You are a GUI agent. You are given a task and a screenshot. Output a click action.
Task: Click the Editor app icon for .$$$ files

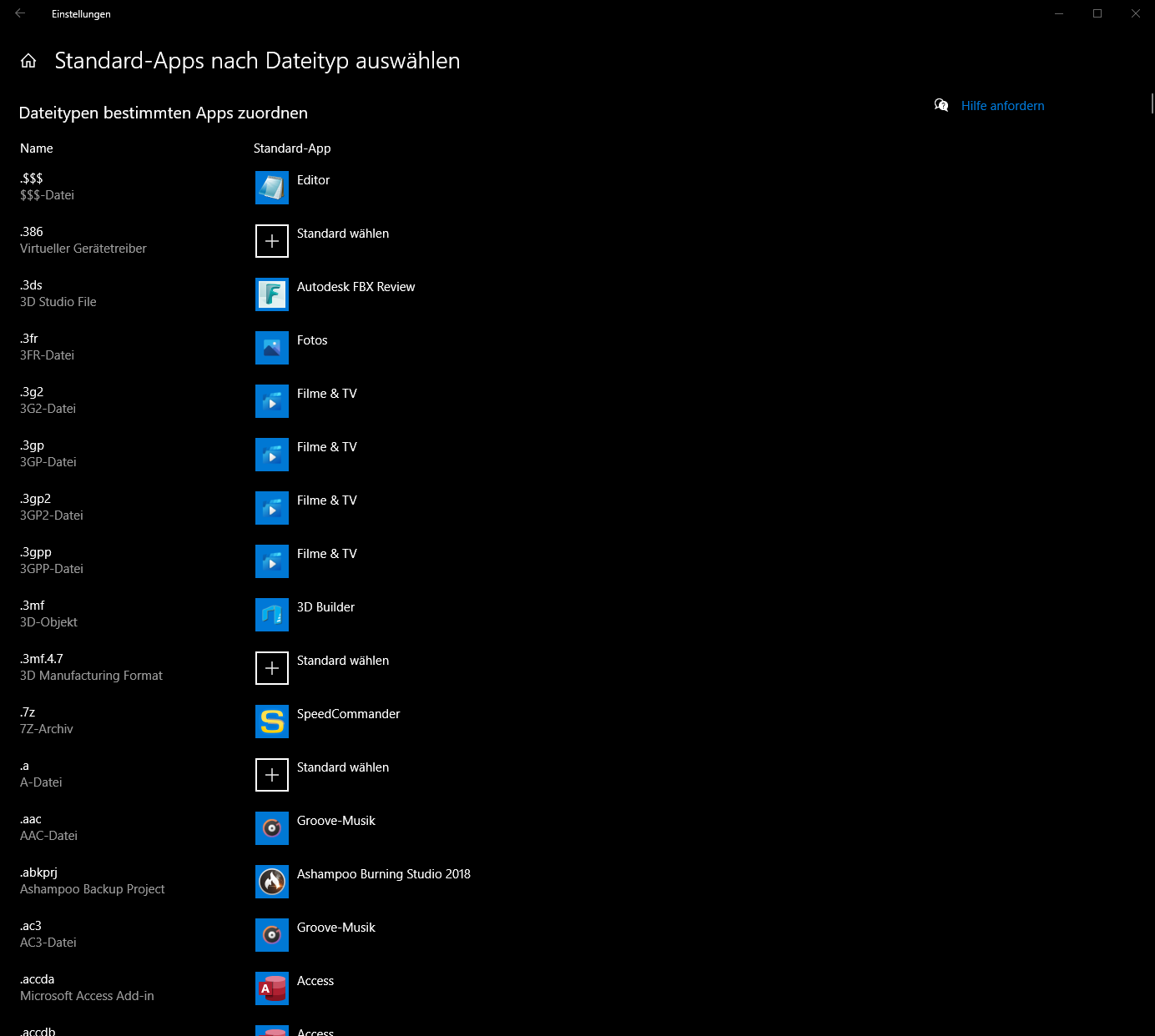(x=271, y=188)
